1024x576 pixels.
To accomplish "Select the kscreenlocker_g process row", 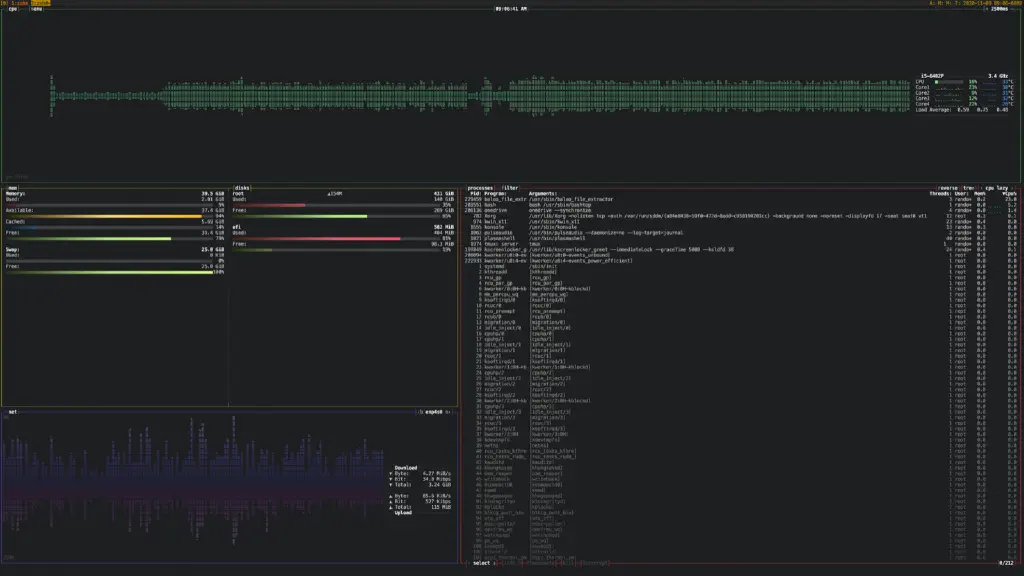I will coord(740,249).
